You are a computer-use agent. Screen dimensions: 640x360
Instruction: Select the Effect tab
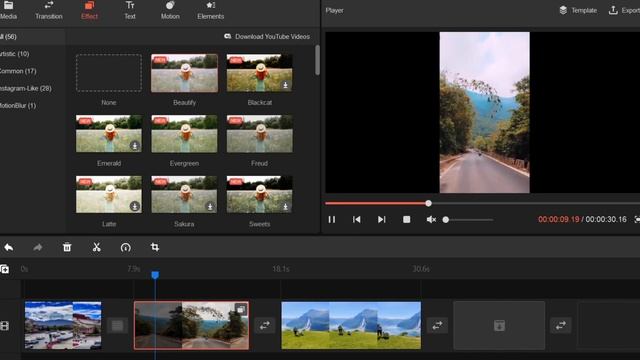tap(89, 11)
